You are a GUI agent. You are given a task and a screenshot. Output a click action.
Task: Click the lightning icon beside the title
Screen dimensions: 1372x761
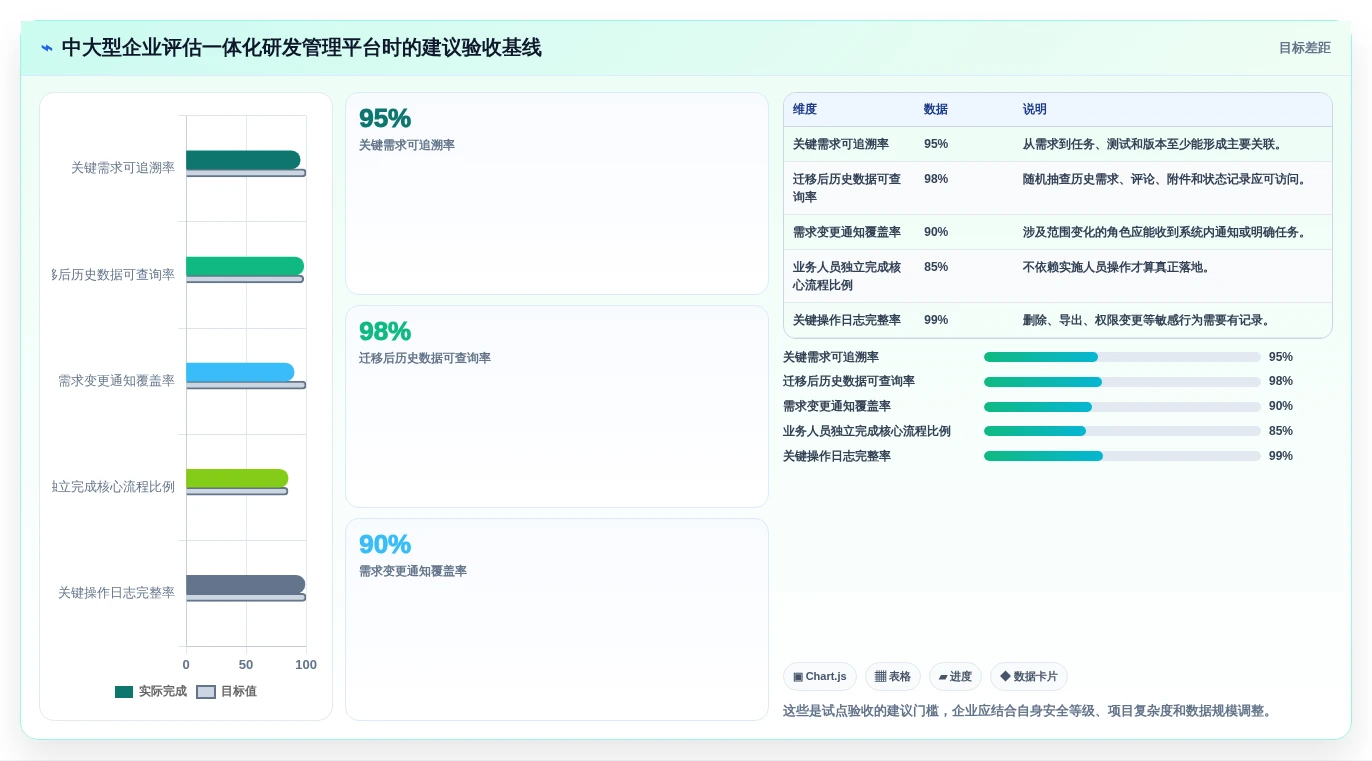(x=47, y=48)
